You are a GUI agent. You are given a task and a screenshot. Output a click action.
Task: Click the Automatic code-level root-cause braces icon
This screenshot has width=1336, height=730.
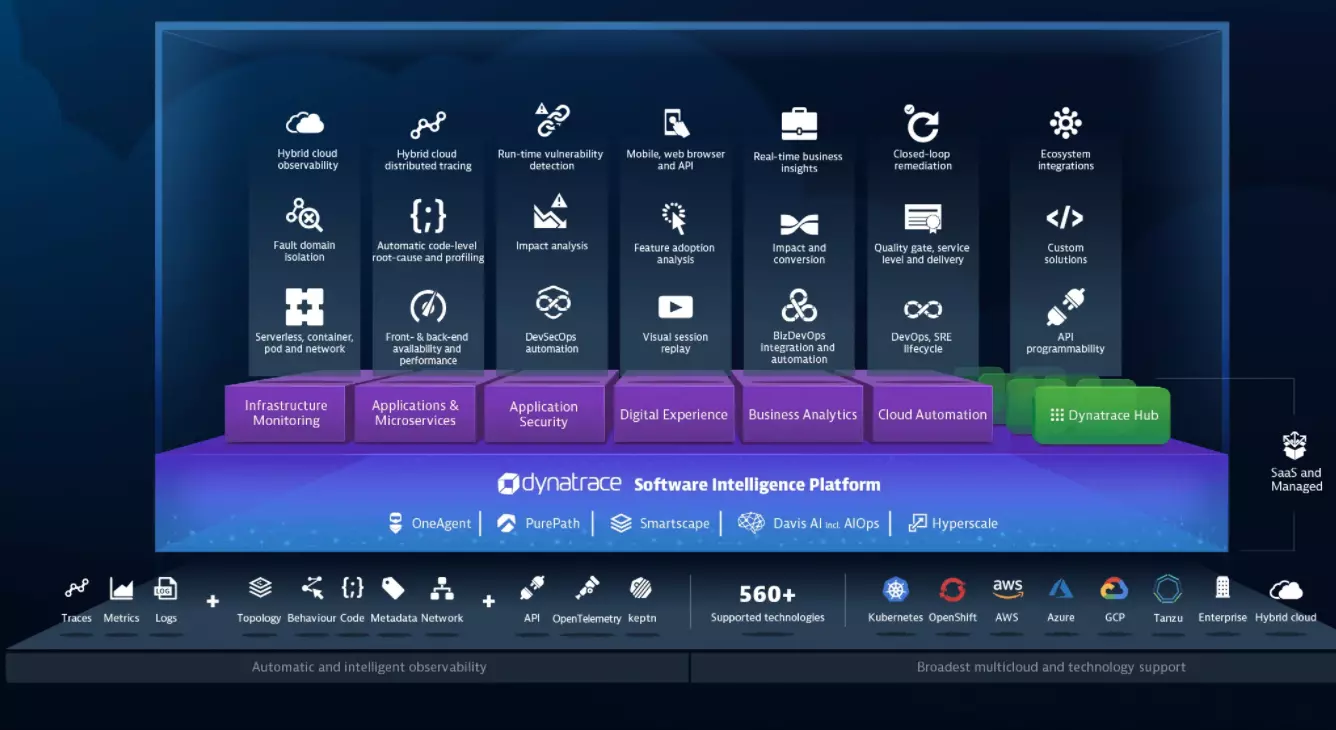[428, 216]
